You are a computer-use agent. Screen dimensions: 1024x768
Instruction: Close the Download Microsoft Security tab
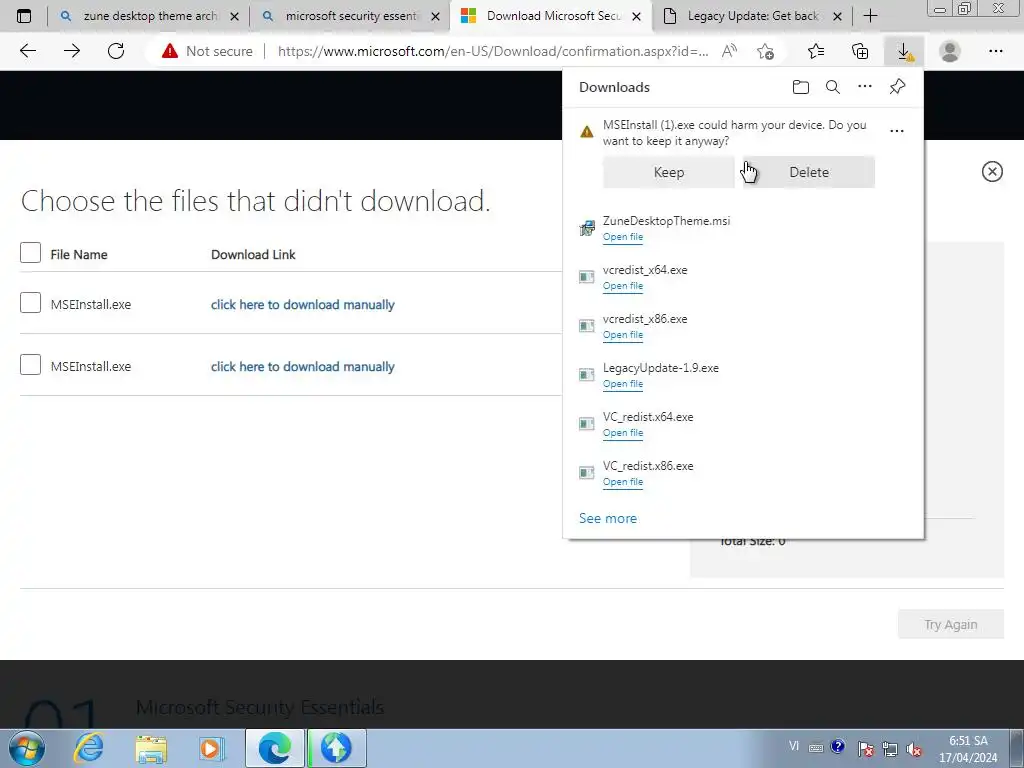coord(637,16)
